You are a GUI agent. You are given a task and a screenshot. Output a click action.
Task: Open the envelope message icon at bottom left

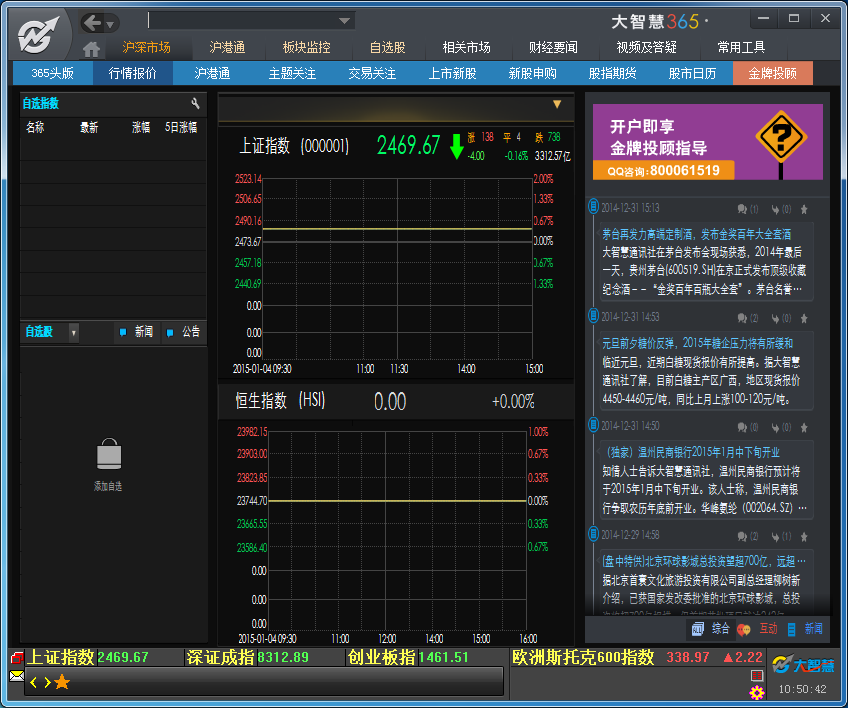click(17, 676)
